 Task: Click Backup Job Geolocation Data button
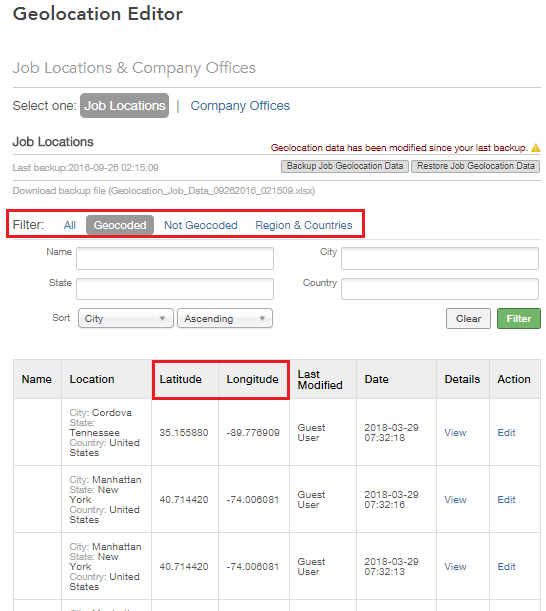pyautogui.click(x=345, y=166)
